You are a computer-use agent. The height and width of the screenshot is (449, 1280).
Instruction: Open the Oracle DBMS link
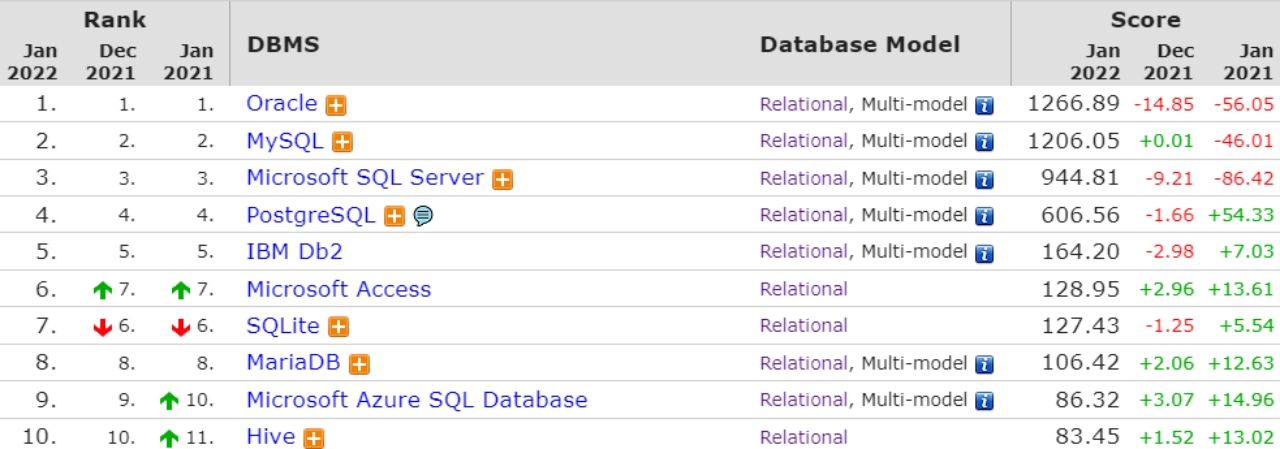point(281,103)
